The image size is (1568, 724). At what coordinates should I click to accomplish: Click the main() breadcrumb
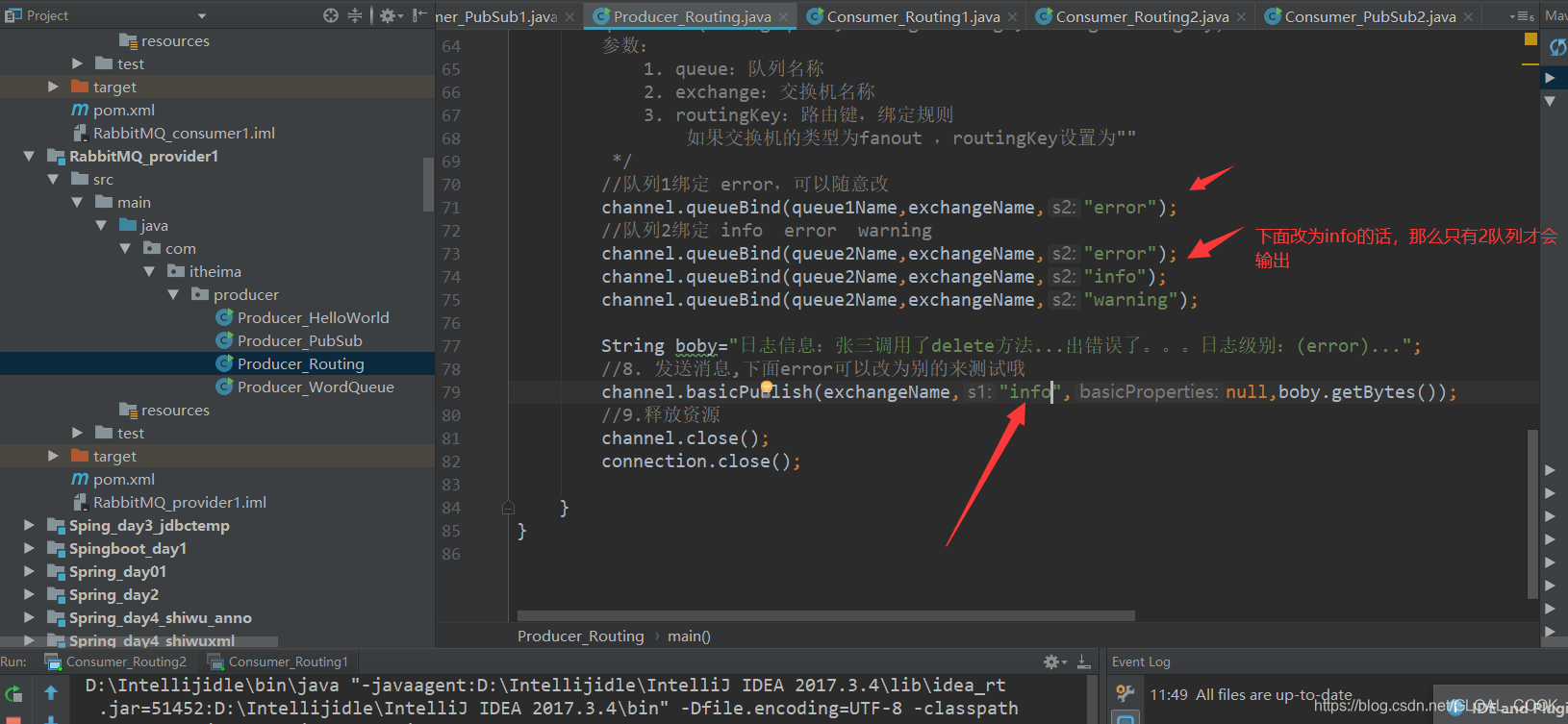coord(689,637)
